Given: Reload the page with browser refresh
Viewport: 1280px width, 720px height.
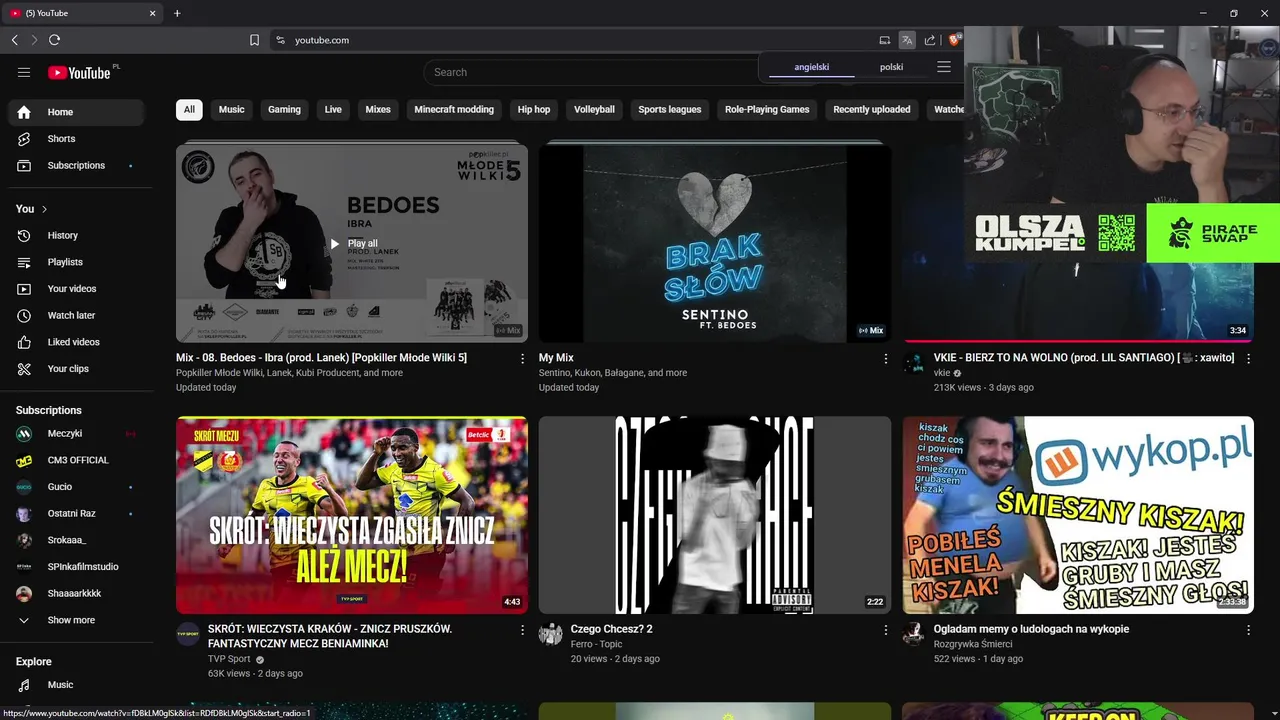Looking at the screenshot, I should tap(54, 40).
